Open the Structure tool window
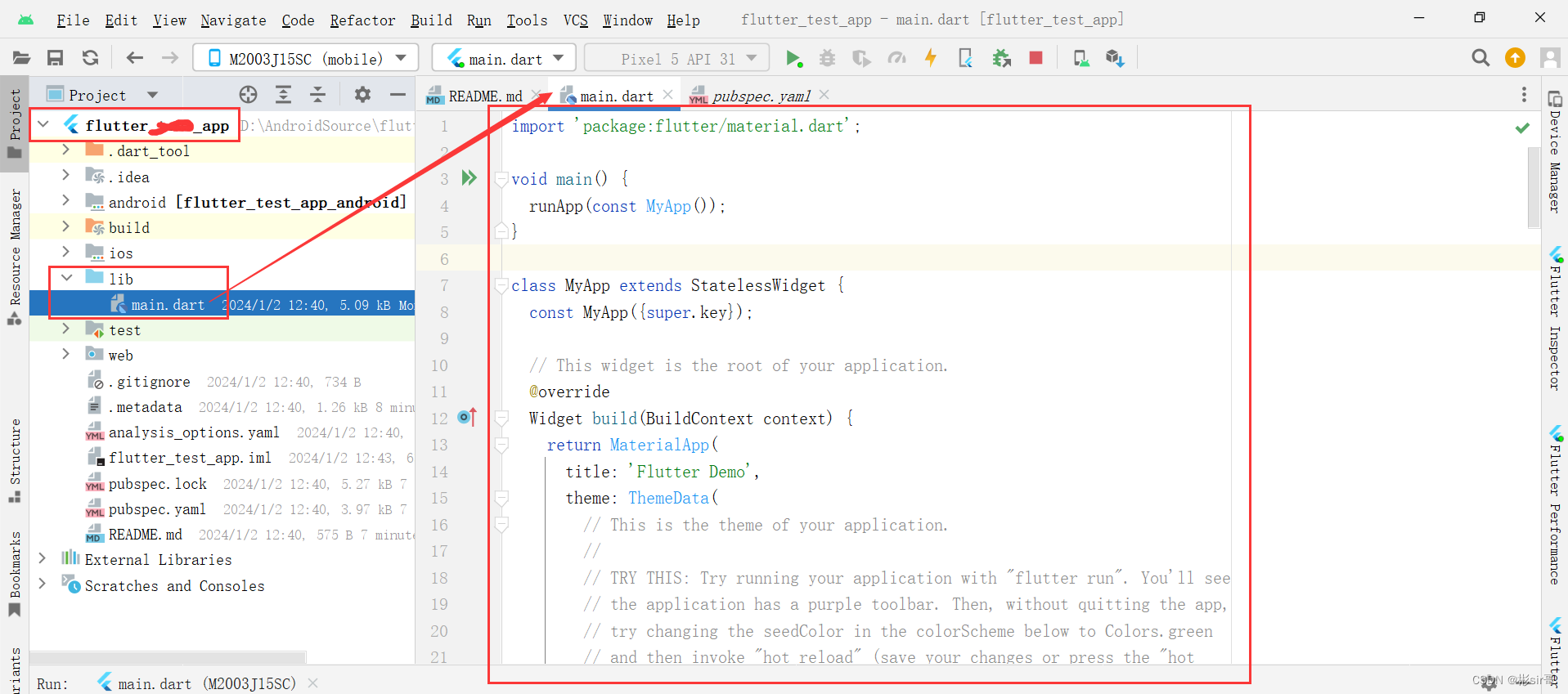Viewport: 1568px width, 694px height. pos(15,460)
